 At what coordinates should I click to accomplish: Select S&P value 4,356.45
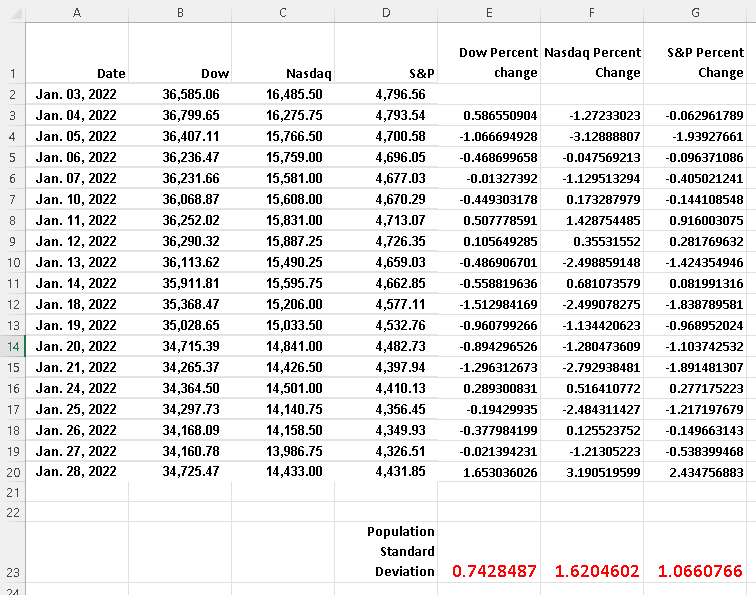[386, 409]
